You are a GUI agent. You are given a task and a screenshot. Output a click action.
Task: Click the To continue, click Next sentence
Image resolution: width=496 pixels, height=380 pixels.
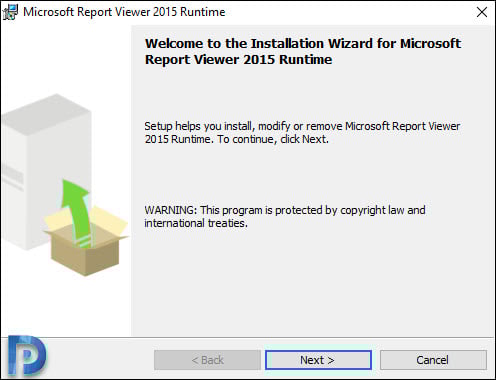[273, 139]
